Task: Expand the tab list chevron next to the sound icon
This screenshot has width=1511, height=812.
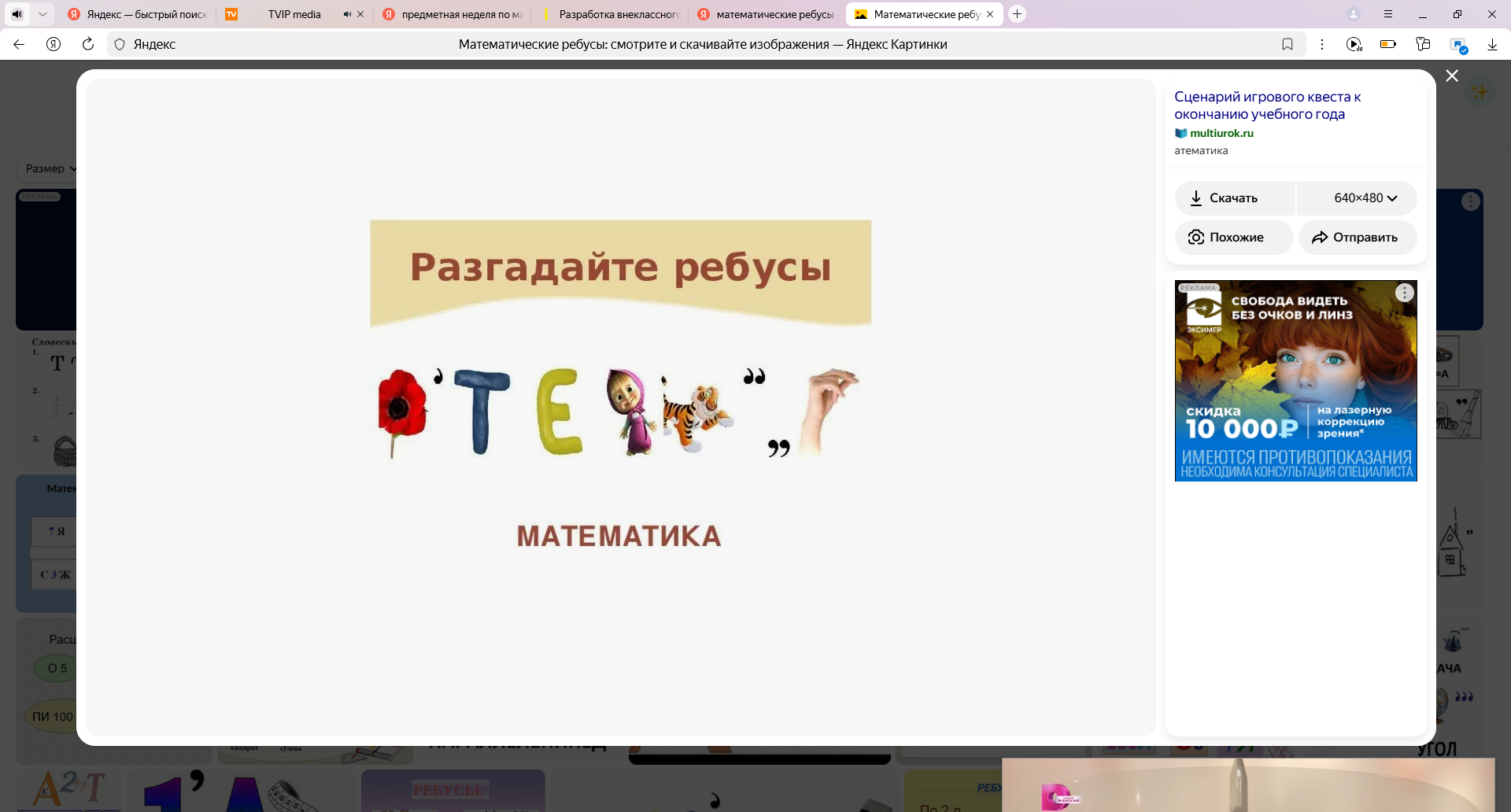Action: tap(42, 14)
